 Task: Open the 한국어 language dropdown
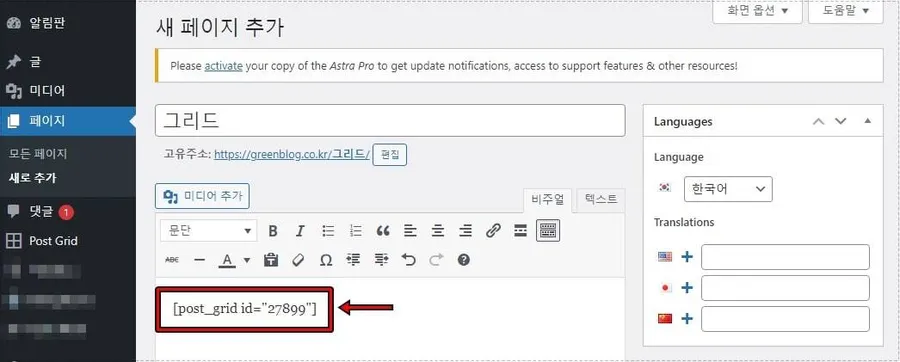pos(728,189)
